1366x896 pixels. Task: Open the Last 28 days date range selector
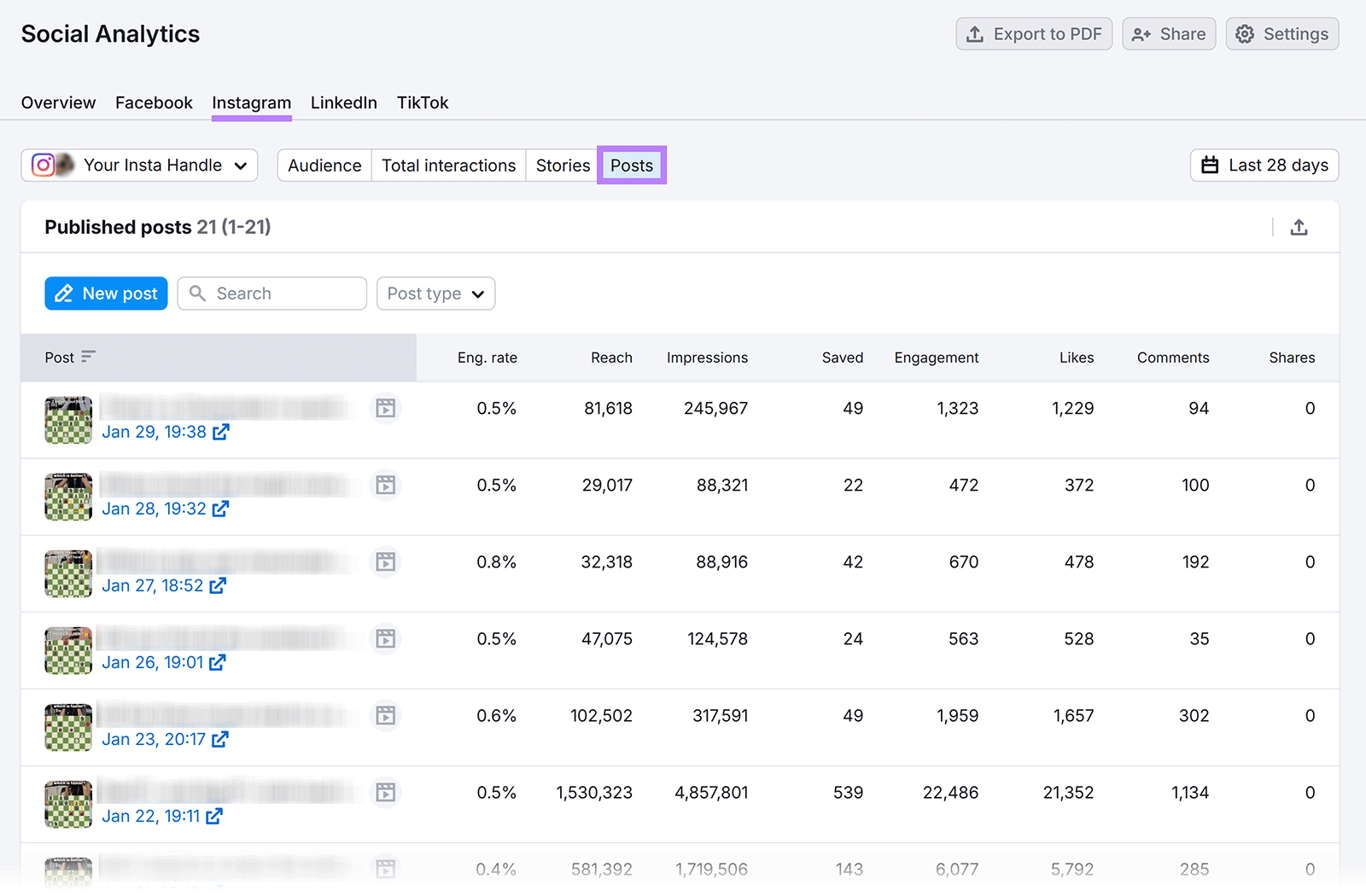click(x=1264, y=165)
